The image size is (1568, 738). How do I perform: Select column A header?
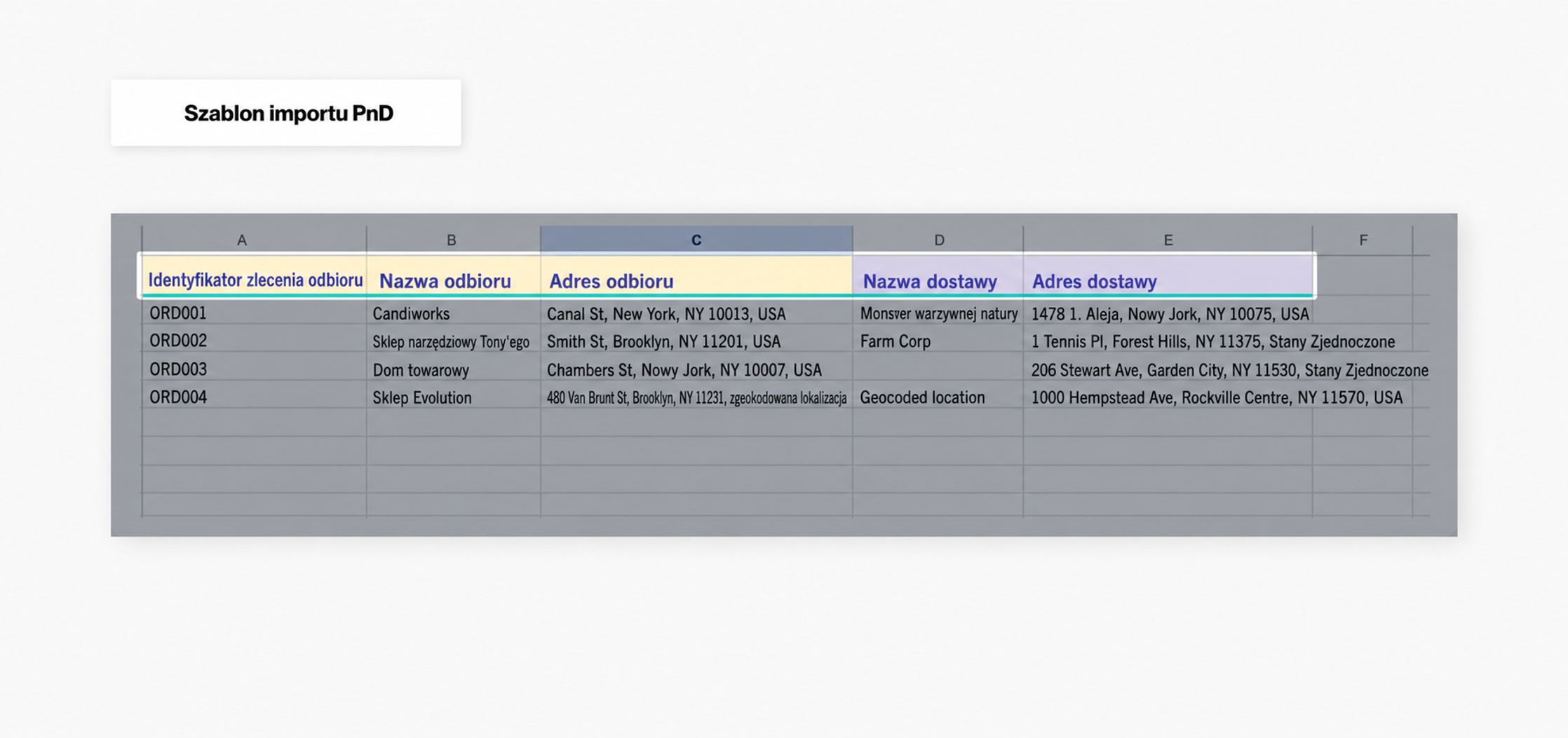pyautogui.click(x=254, y=240)
